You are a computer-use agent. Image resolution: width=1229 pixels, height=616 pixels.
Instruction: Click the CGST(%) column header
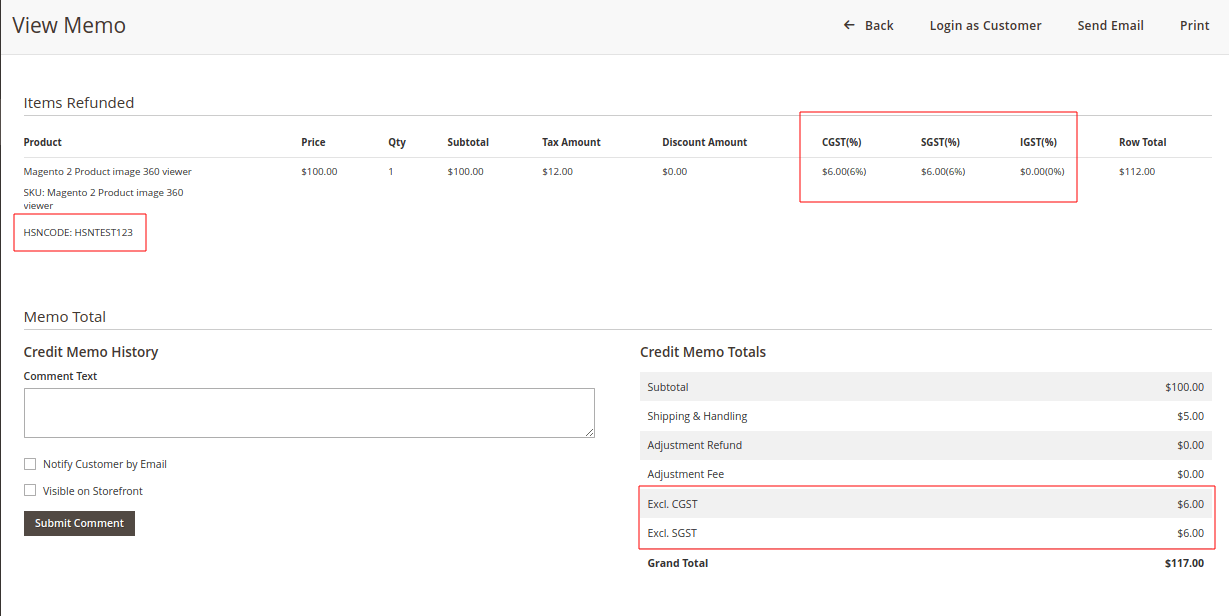coord(841,142)
